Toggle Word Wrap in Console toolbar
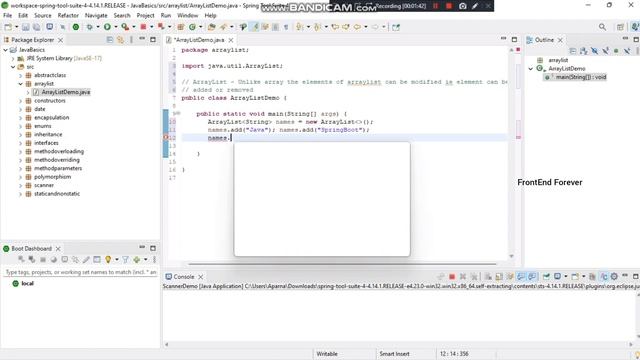 pyautogui.click(x=510, y=277)
